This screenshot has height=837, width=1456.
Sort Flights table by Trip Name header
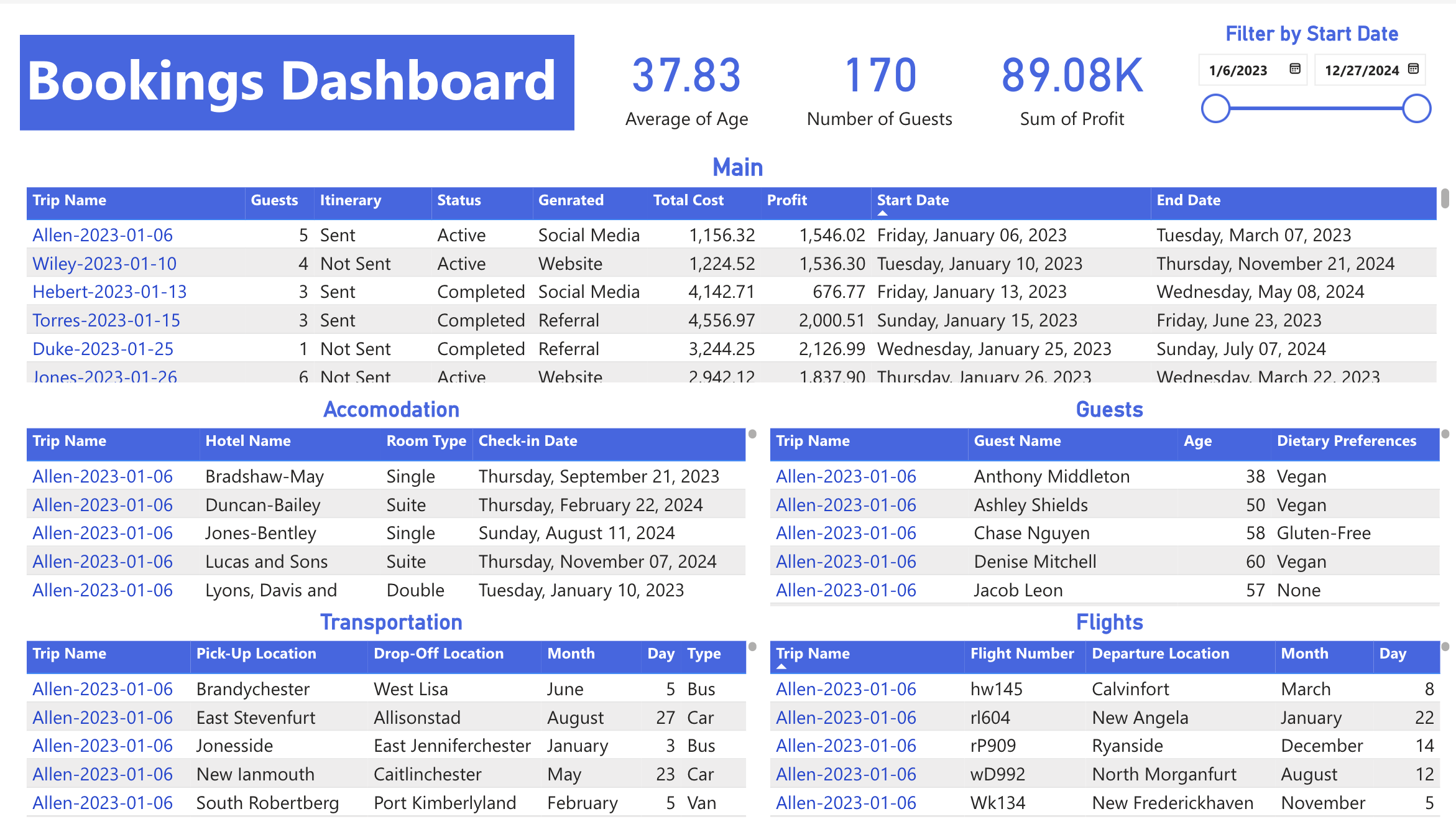click(x=813, y=654)
